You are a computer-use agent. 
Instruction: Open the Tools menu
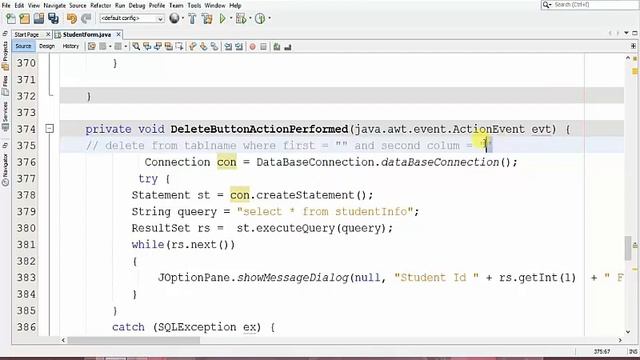[194, 6]
